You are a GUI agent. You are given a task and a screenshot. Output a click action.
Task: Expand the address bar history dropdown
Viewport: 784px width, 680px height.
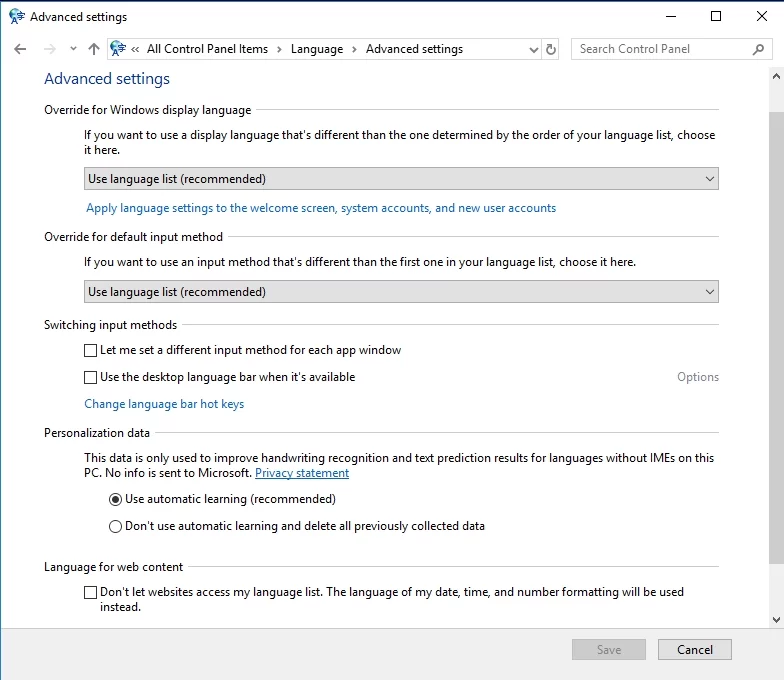click(533, 49)
